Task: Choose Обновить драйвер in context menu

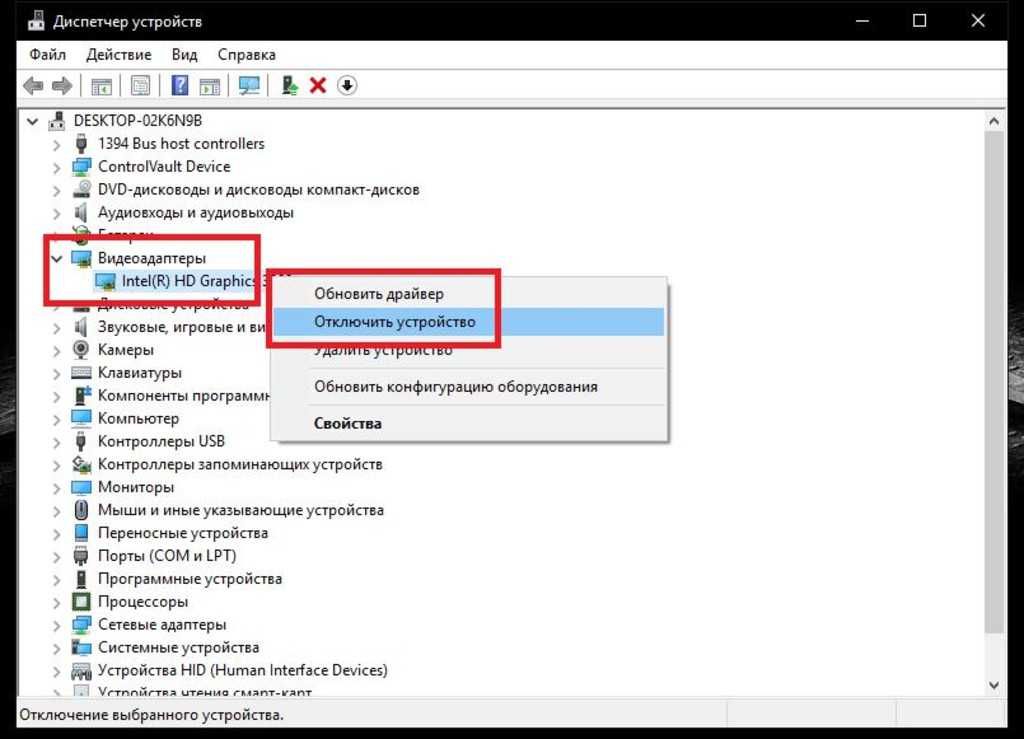Action: pyautogui.click(x=470, y=294)
